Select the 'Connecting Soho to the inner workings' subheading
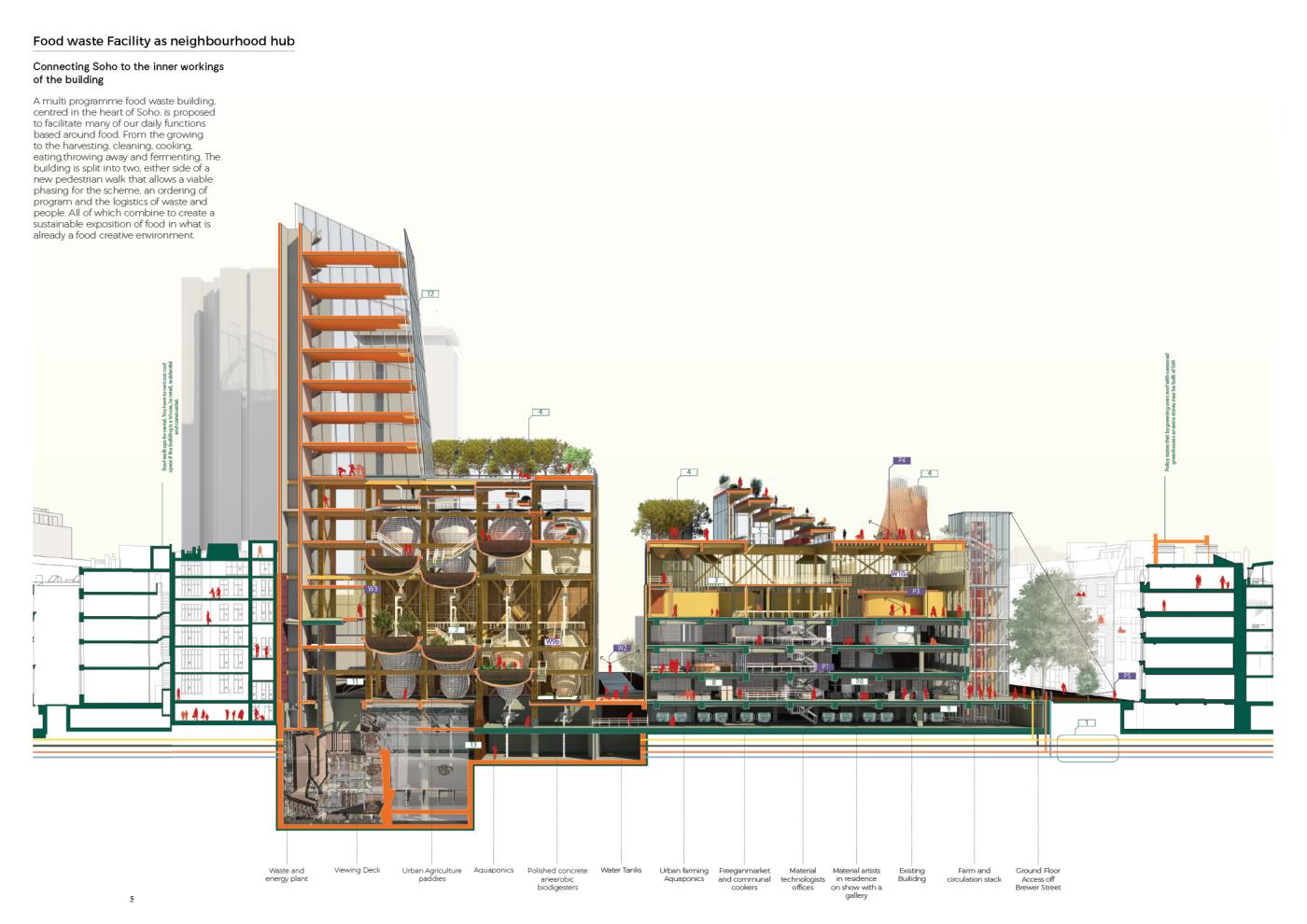Viewport: 1307px width, 924px height. pyautogui.click(x=128, y=66)
